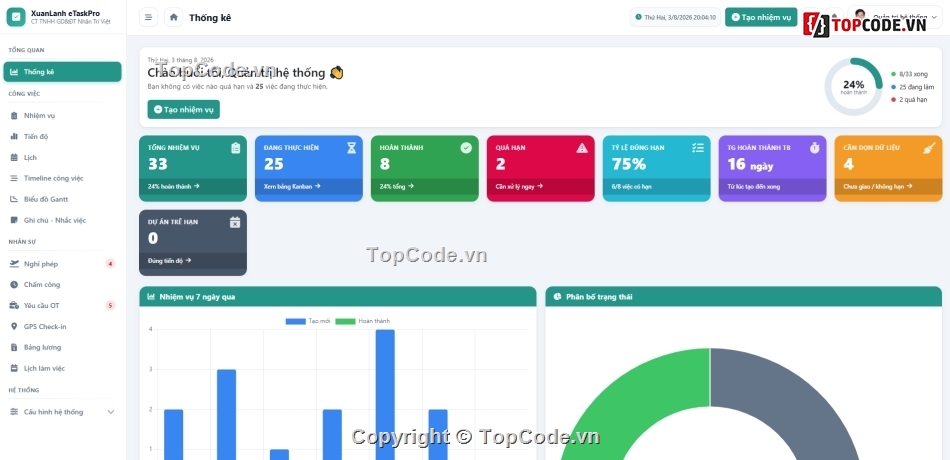Click the 24% hoàn thành progress ring
Viewport: 950px width, 460px height.
[x=854, y=87]
